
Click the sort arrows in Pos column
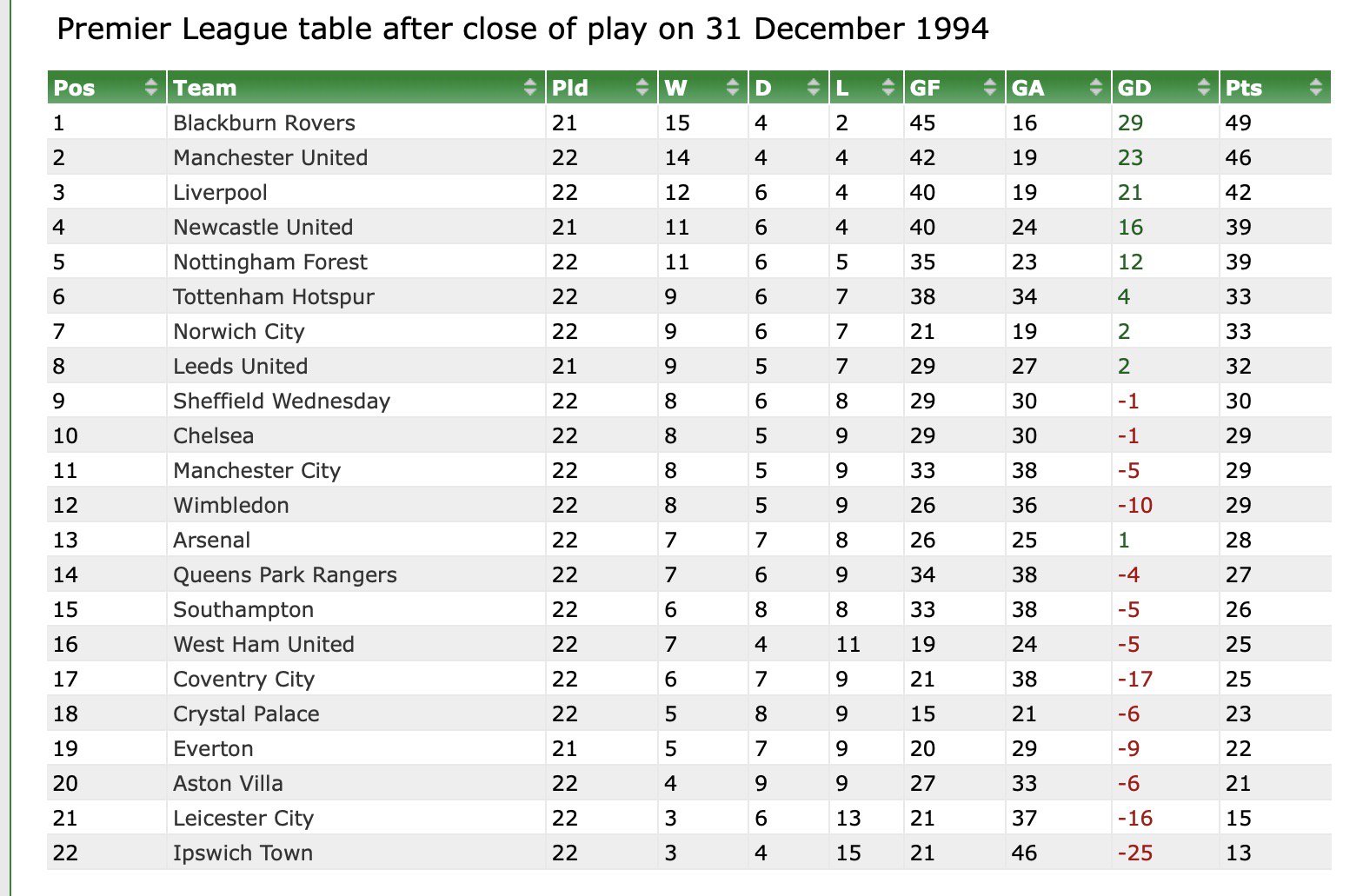(x=152, y=87)
